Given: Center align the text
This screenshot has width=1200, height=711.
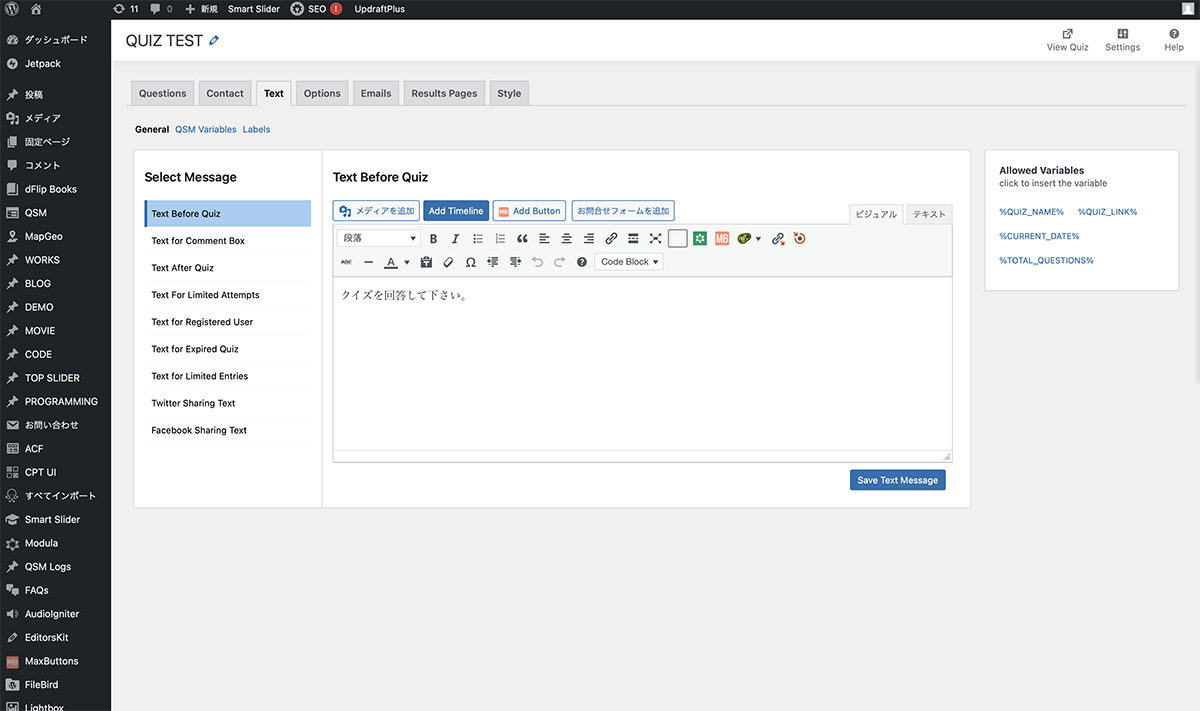Looking at the screenshot, I should [x=566, y=239].
